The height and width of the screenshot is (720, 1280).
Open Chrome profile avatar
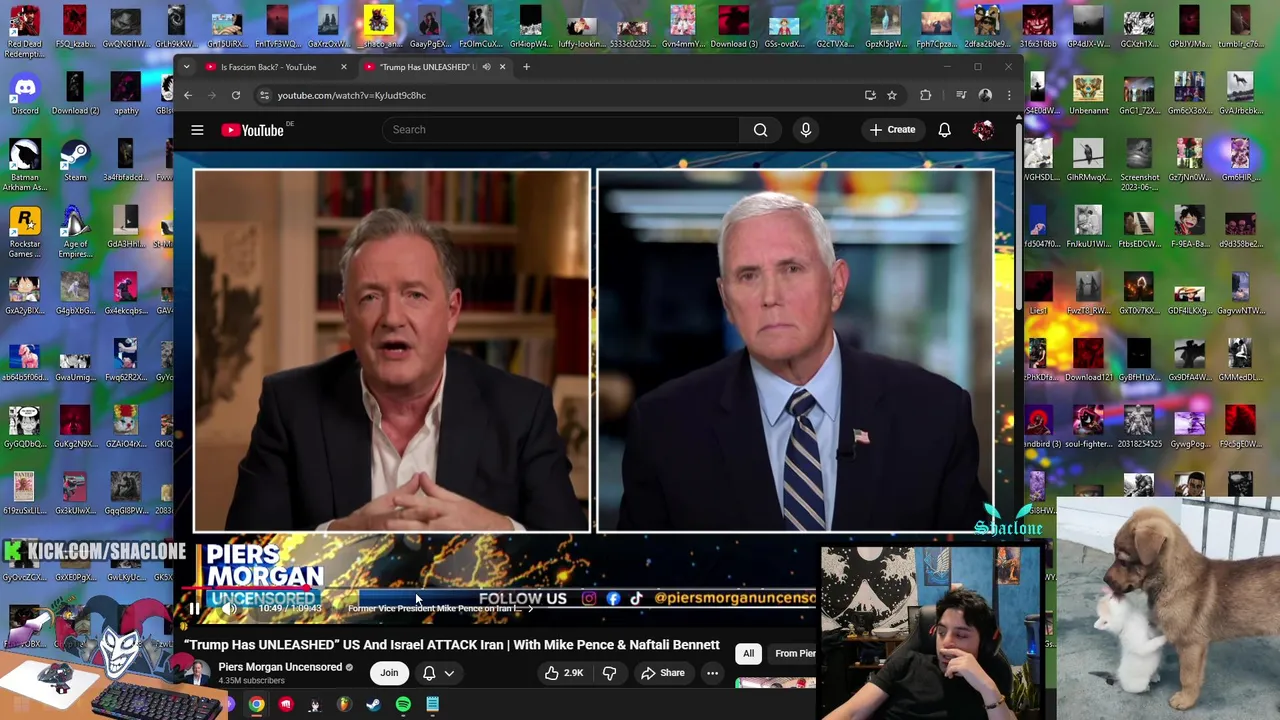click(985, 95)
